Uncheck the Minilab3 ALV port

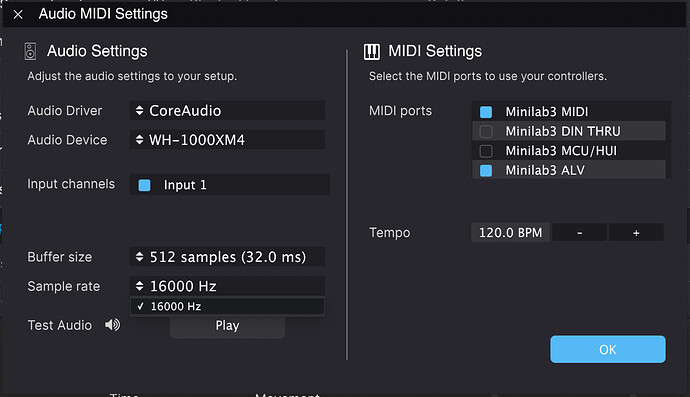[x=486, y=170]
